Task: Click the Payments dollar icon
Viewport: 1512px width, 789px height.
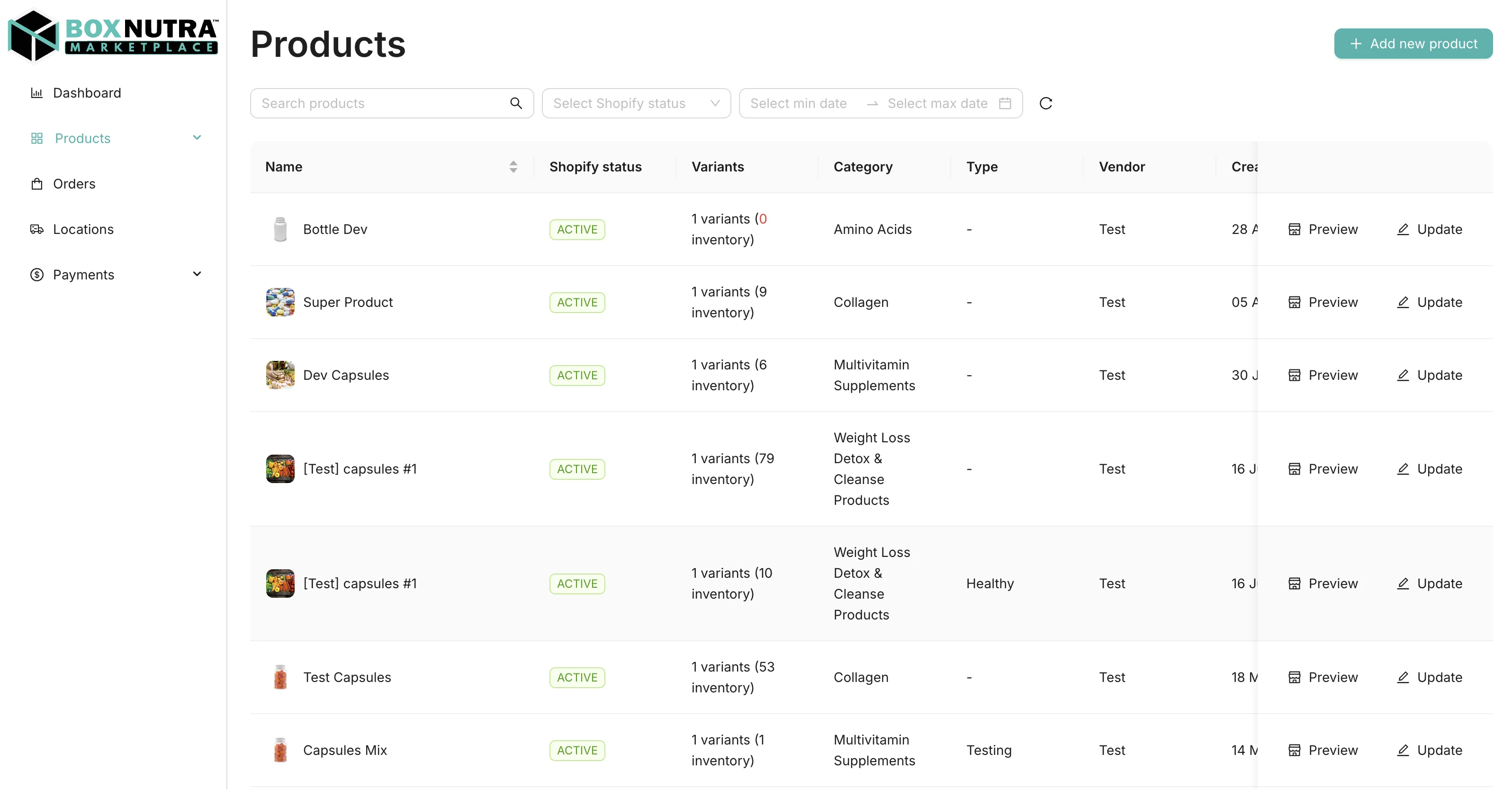Action: pyautogui.click(x=36, y=274)
